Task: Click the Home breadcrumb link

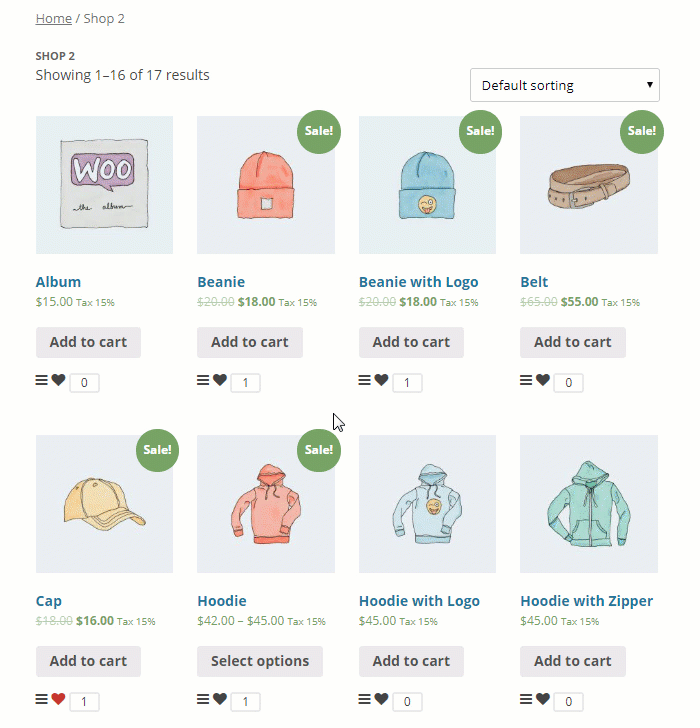Action: click(x=54, y=19)
